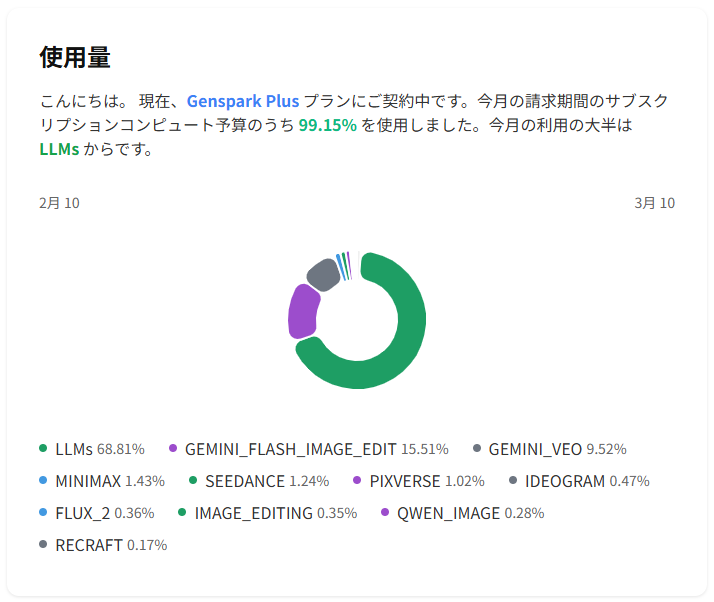
Task: Click the RECRAFT legend entry
Action: click(89, 545)
